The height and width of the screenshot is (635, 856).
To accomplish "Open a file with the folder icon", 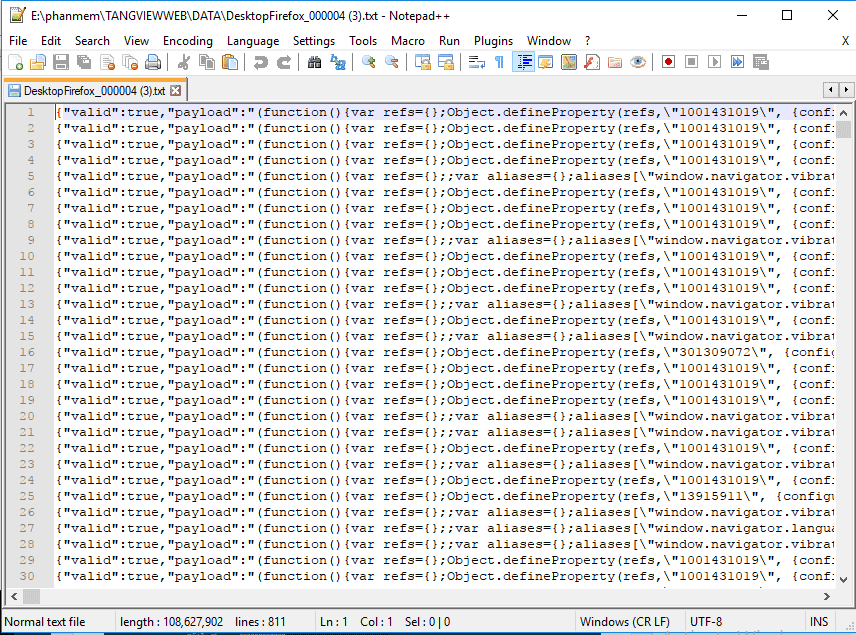I will point(38,63).
